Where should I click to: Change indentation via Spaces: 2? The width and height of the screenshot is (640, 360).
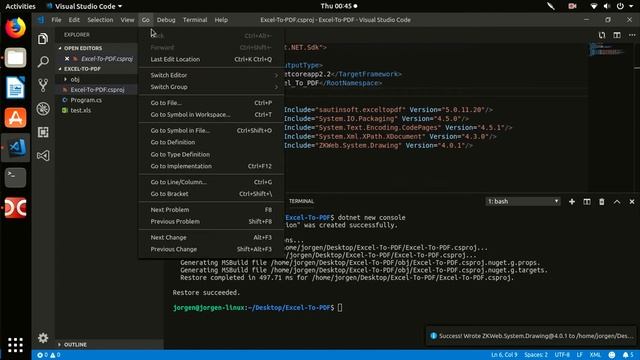coord(536,355)
